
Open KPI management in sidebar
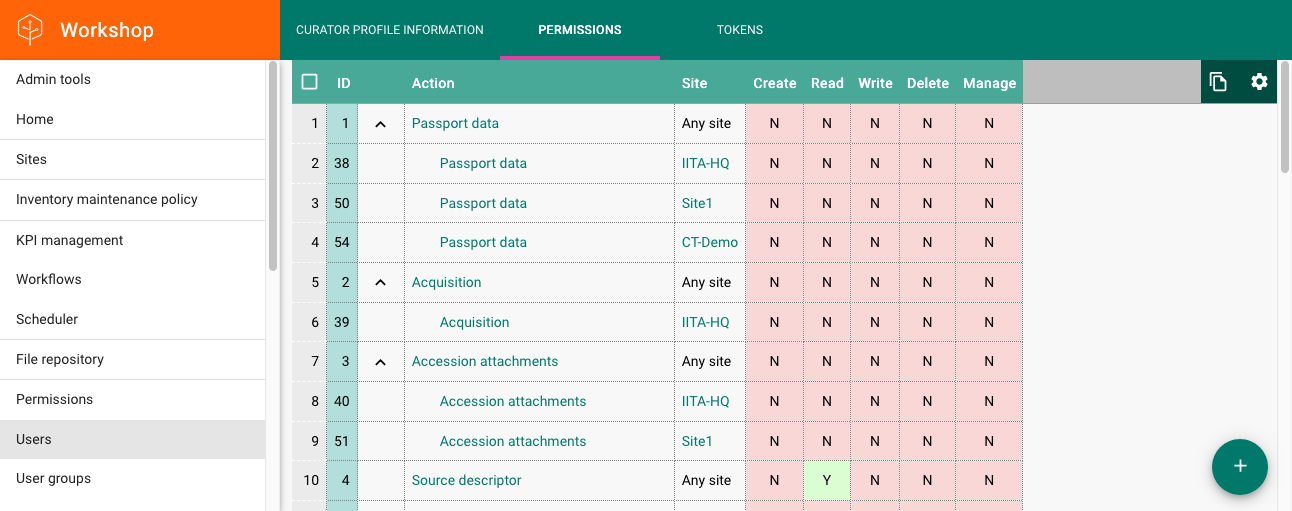coord(132,240)
